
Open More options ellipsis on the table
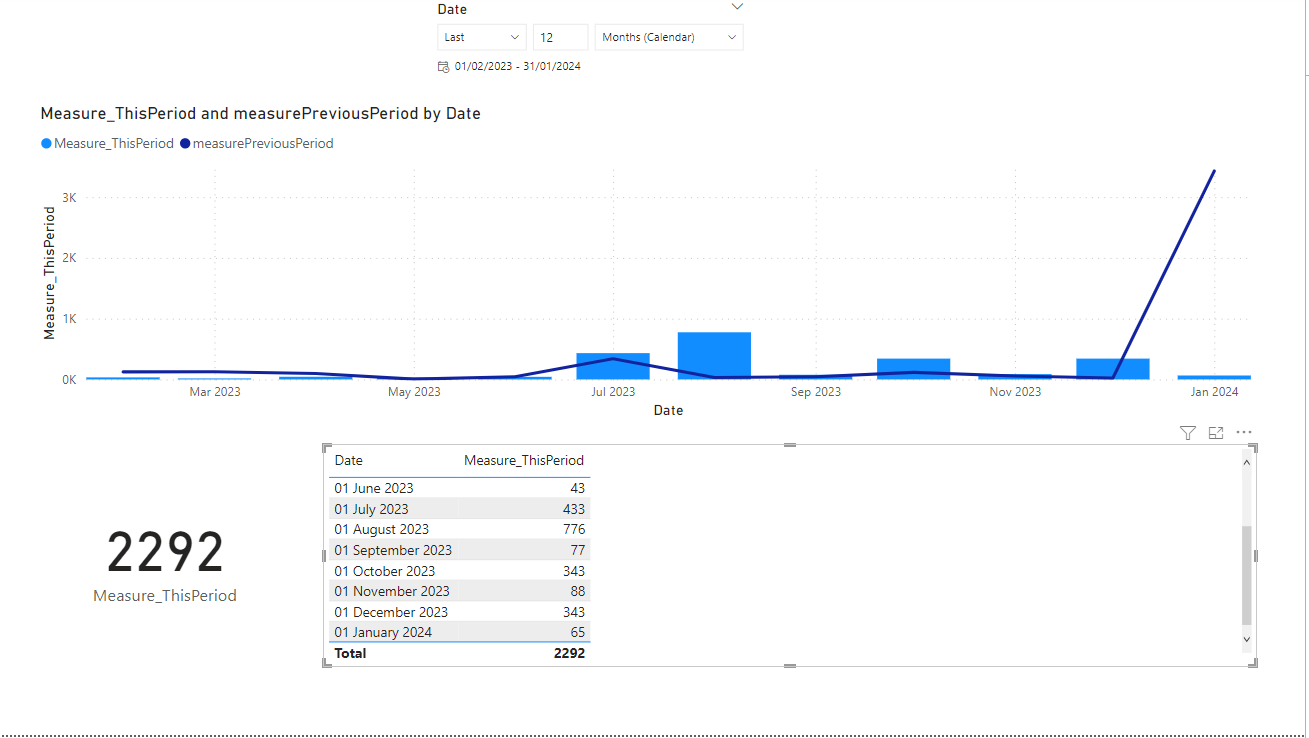pos(1244,433)
